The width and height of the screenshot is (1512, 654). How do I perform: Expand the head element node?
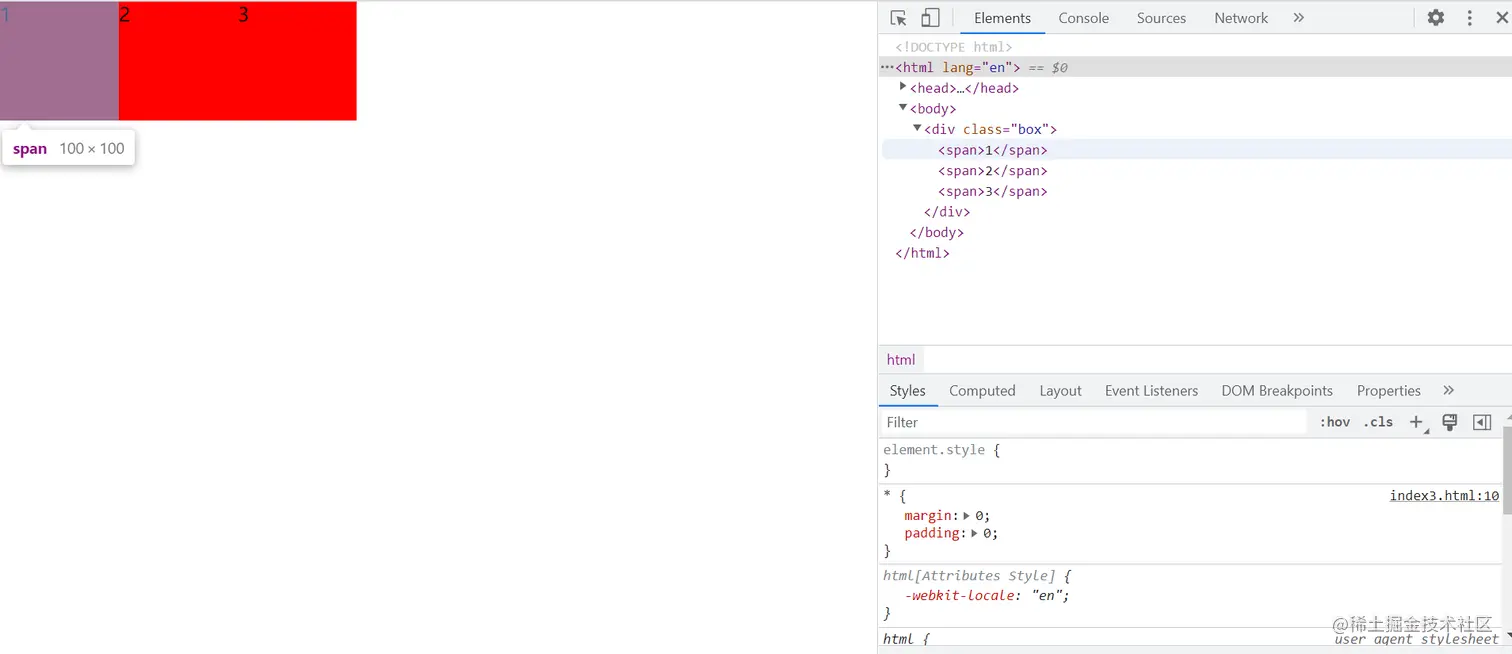pos(903,87)
